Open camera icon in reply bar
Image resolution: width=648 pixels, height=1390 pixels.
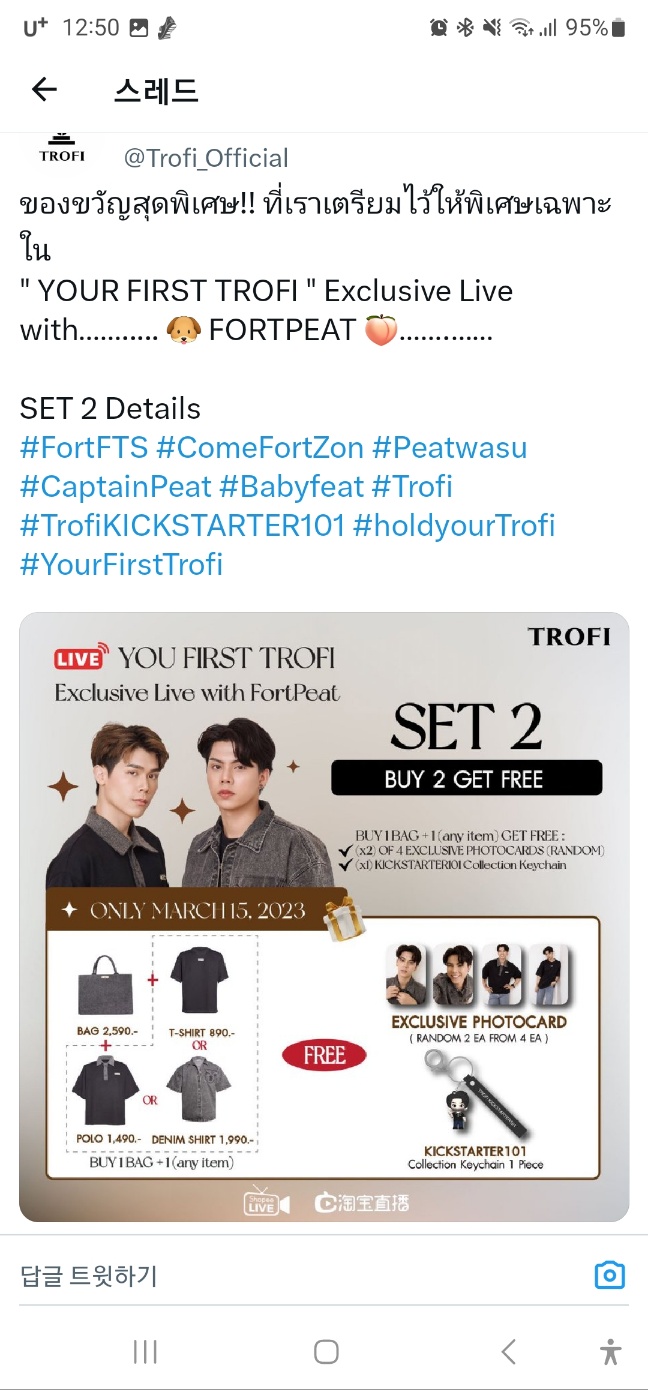tap(609, 1275)
